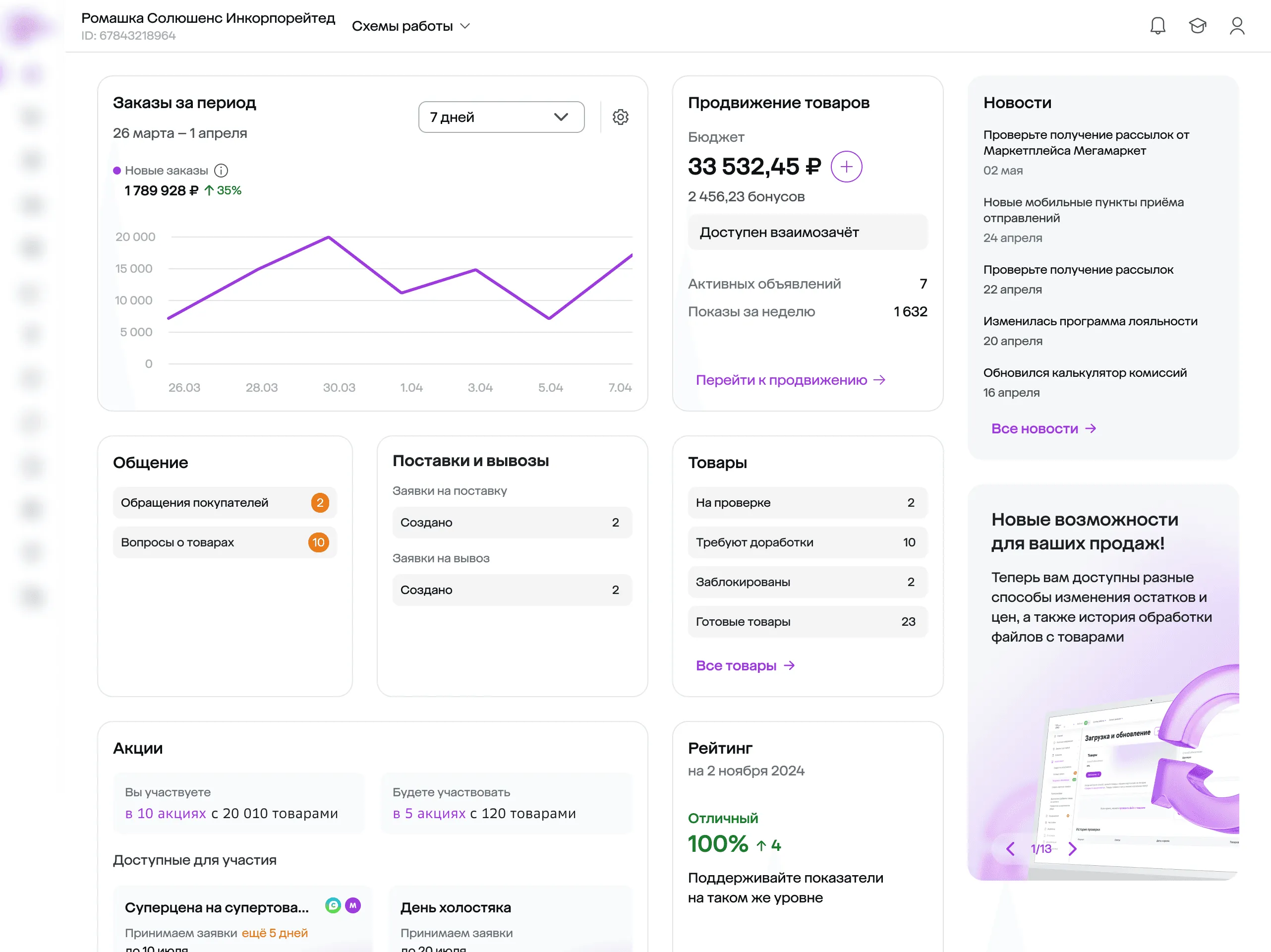Follow the Перейти к продвижению link
The image size is (1271, 952).
click(791, 380)
